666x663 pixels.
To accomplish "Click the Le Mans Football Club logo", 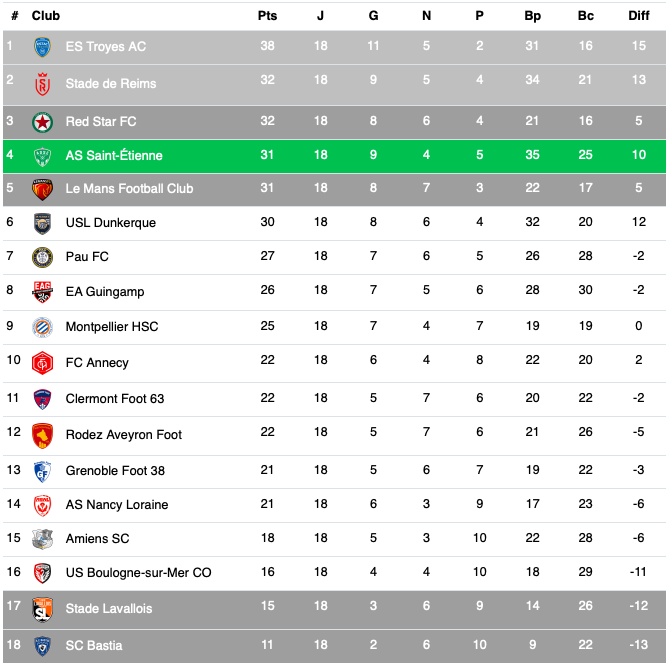I will tap(42, 189).
